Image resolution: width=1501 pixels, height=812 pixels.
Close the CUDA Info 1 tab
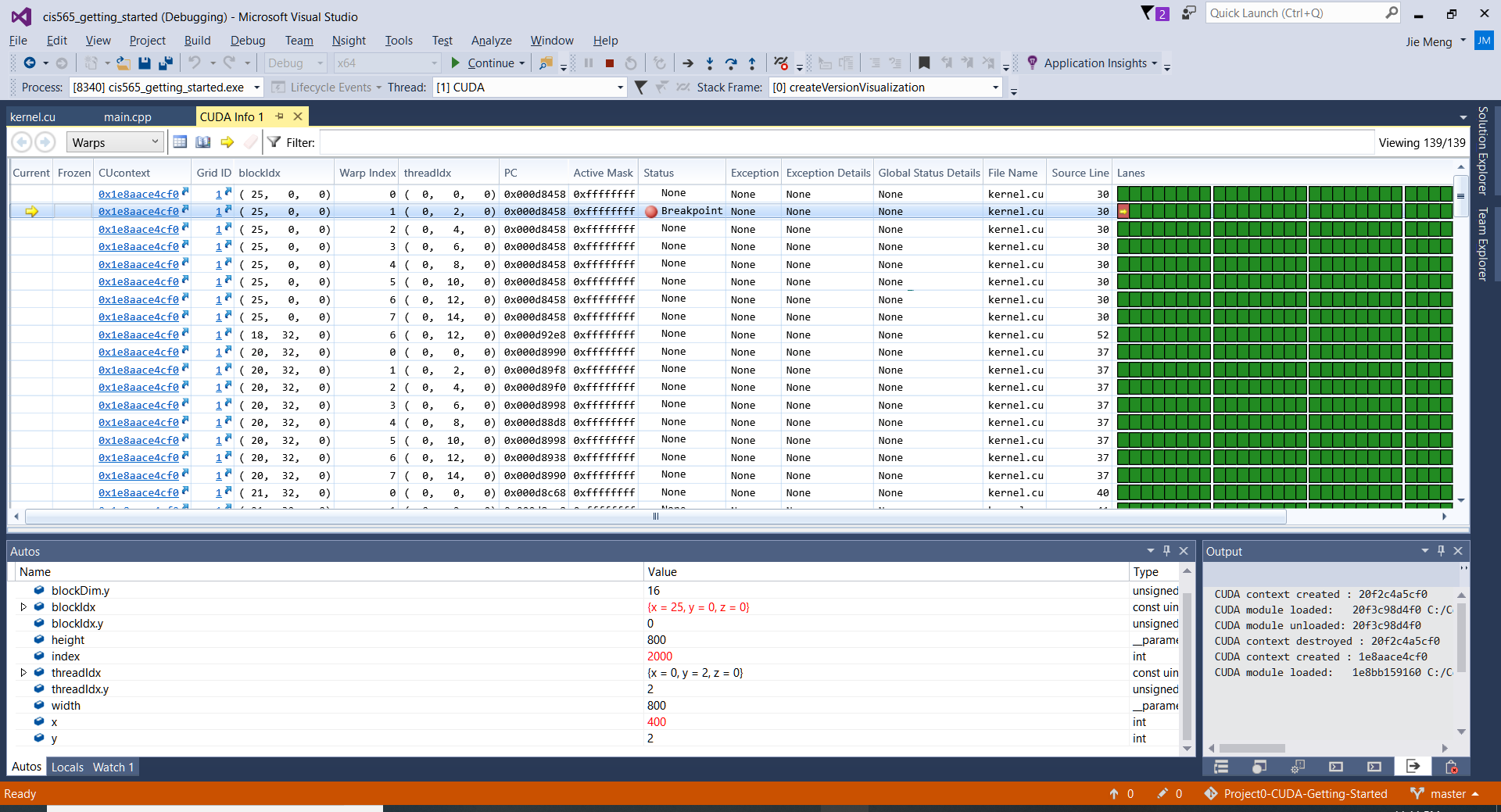point(298,116)
